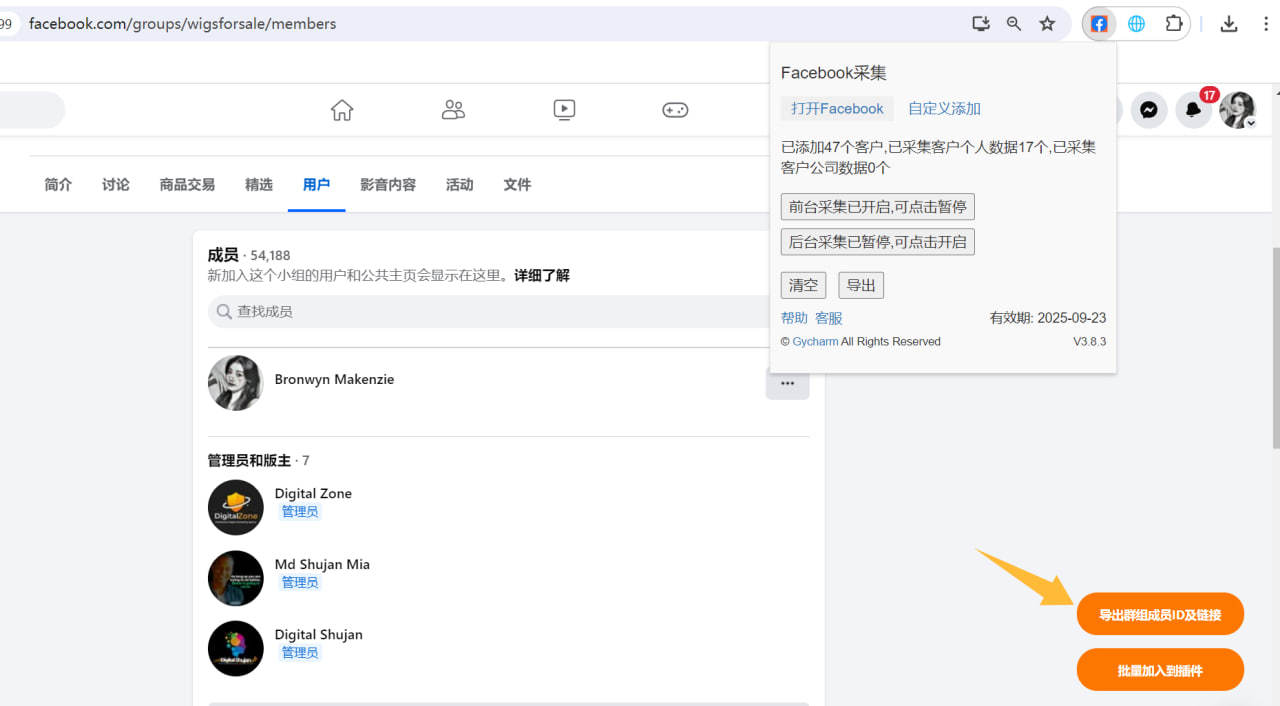Click 清空 button

pos(803,285)
